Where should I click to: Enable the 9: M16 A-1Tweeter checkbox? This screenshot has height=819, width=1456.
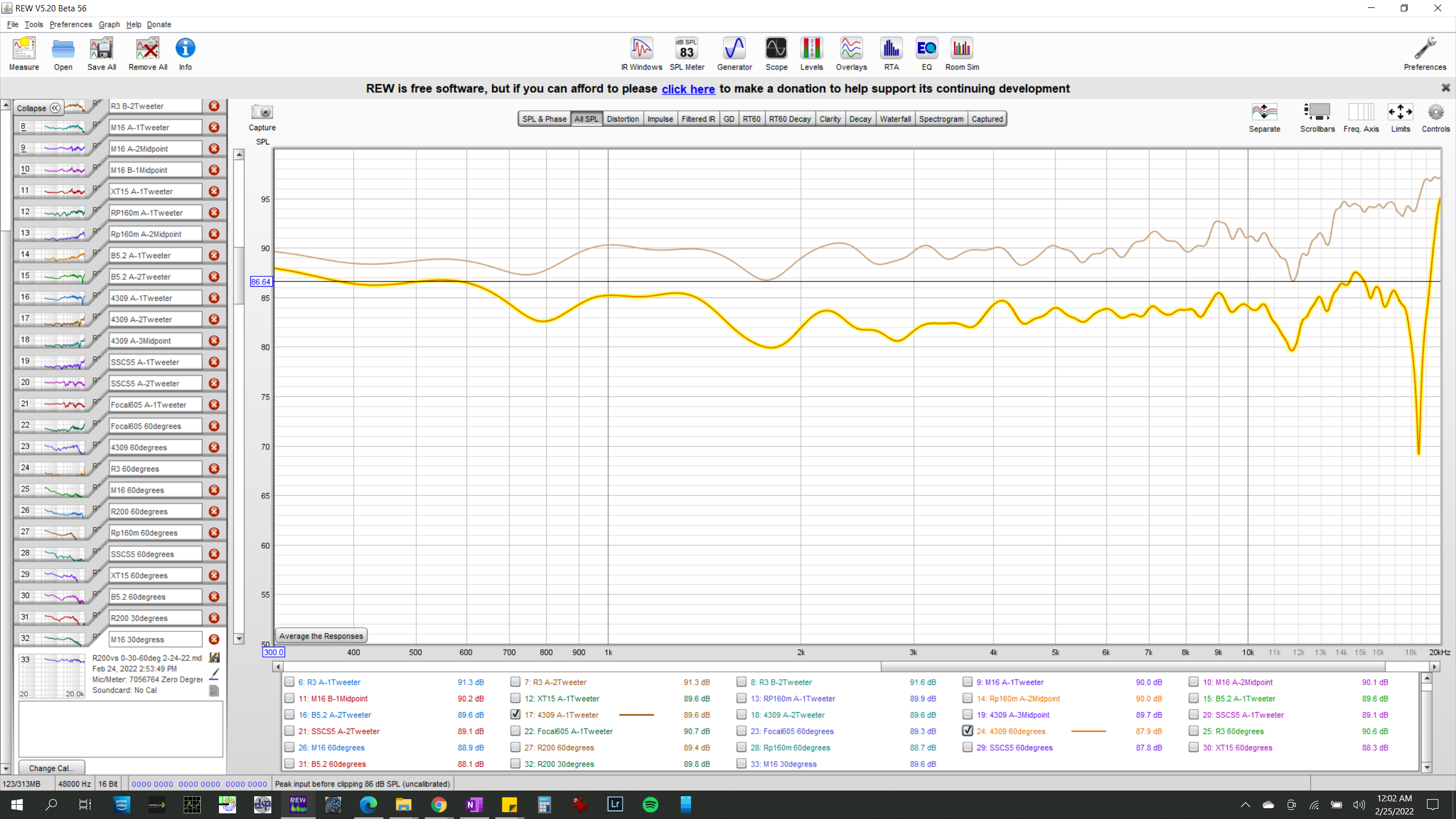point(967,682)
